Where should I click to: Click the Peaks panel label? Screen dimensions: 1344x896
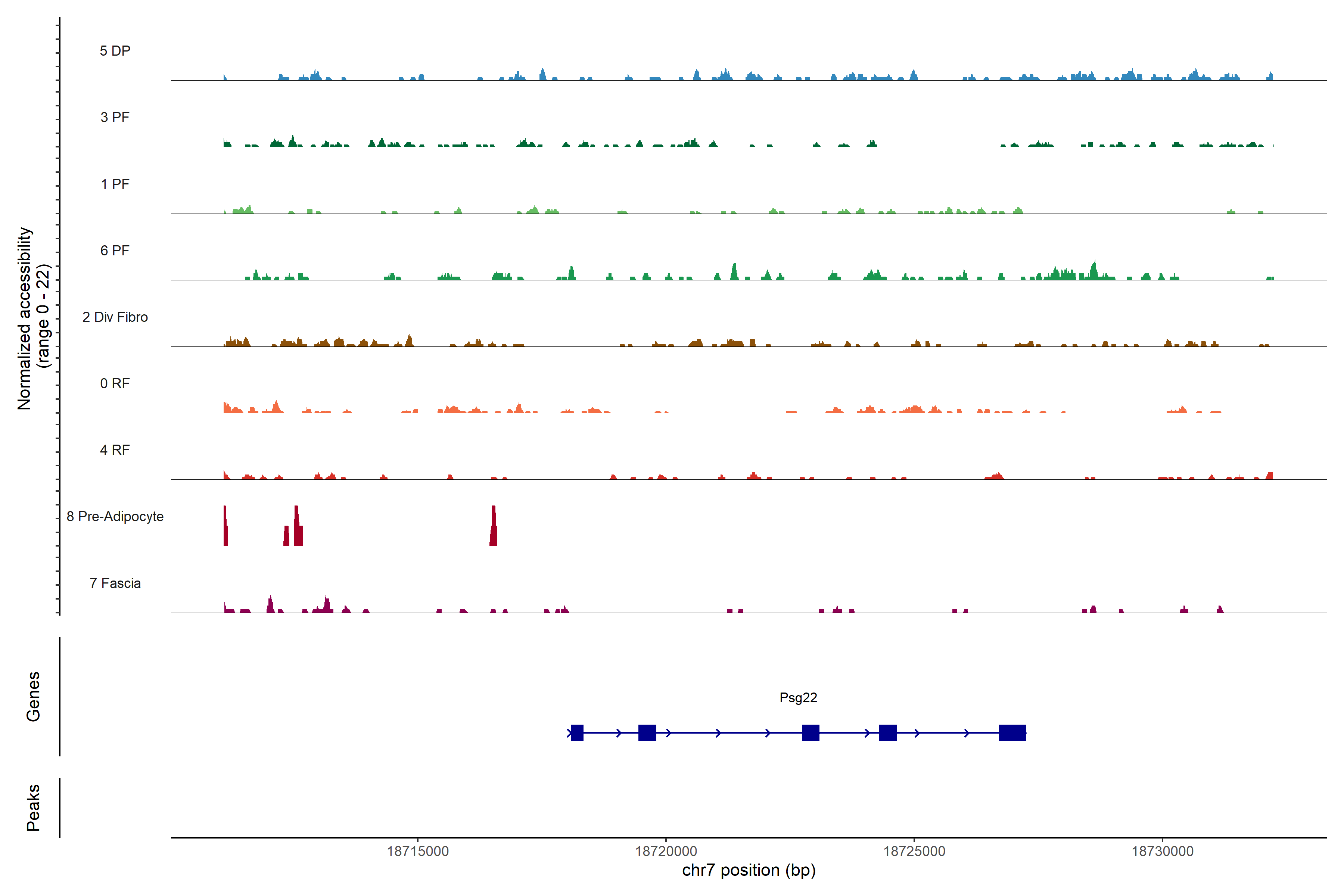click(x=33, y=808)
